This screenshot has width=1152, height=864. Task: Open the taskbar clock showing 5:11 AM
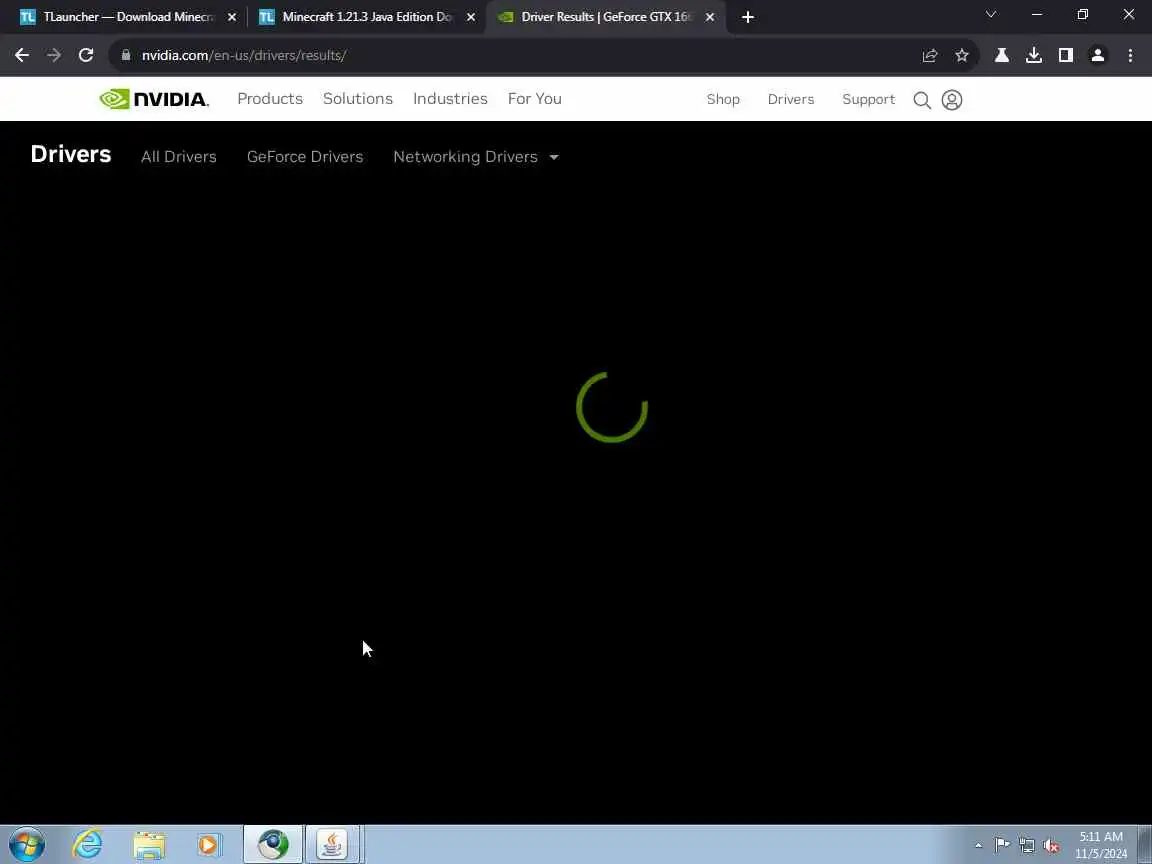[1101, 845]
